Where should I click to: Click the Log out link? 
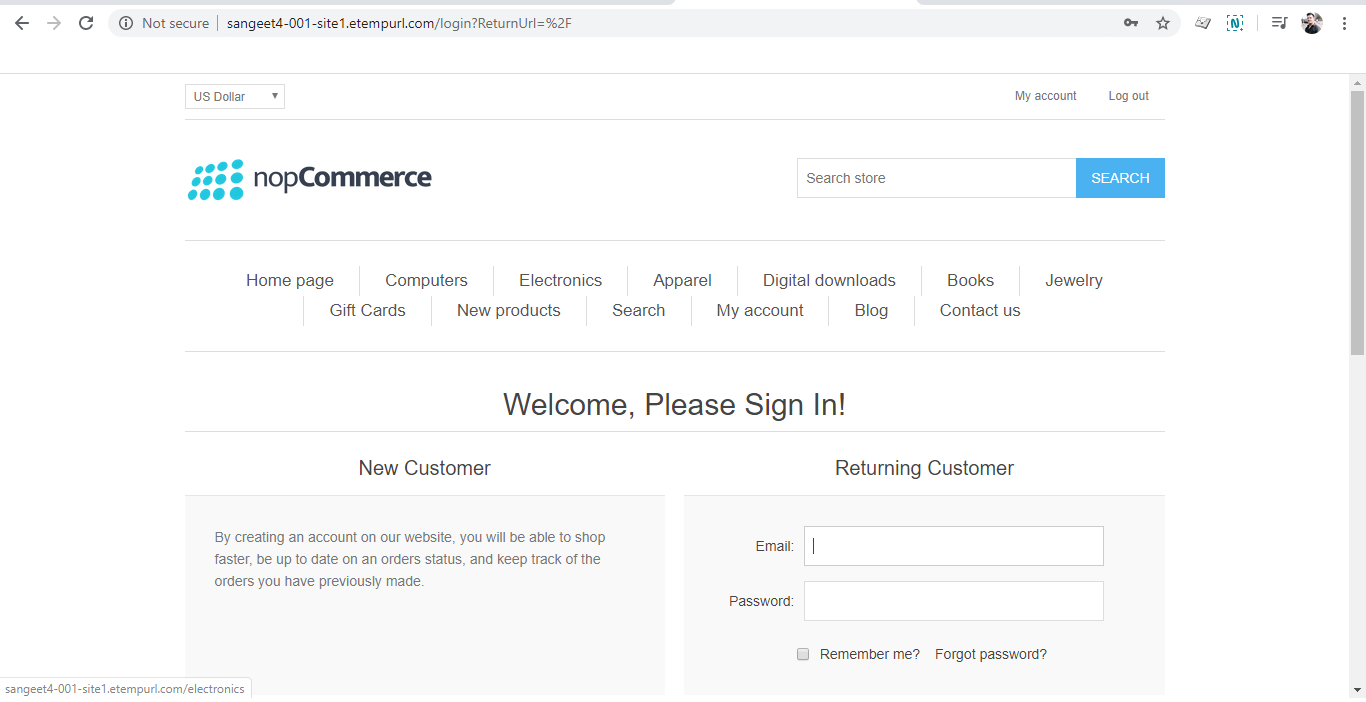[x=1128, y=96]
